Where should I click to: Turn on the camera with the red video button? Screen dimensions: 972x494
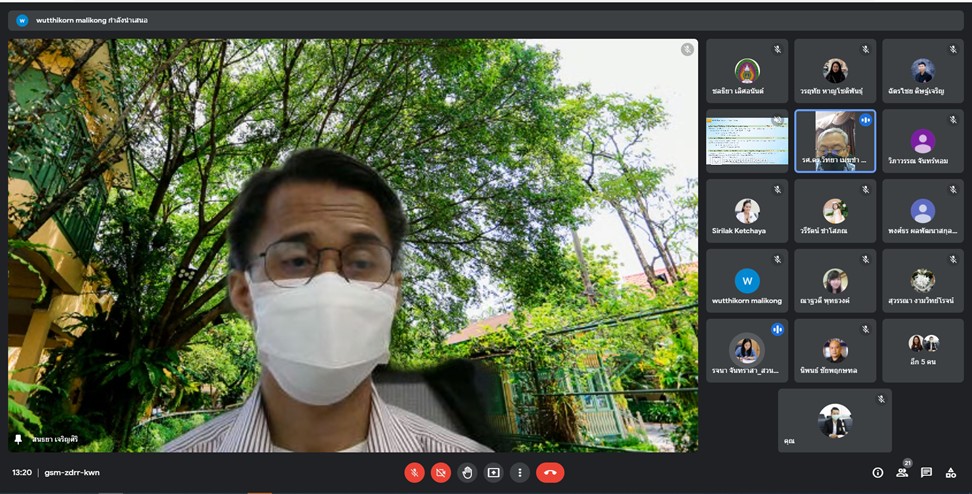point(441,472)
